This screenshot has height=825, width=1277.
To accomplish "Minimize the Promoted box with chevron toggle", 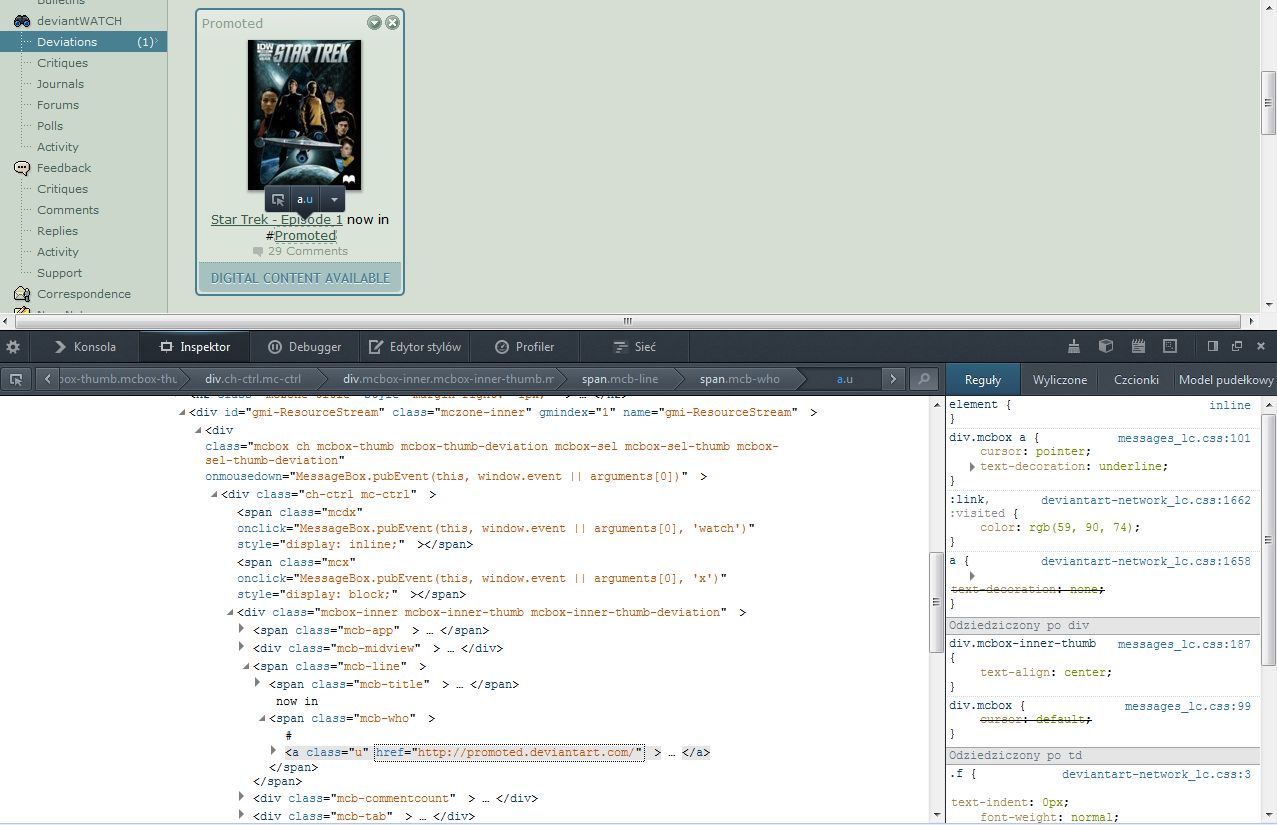I will [x=374, y=22].
